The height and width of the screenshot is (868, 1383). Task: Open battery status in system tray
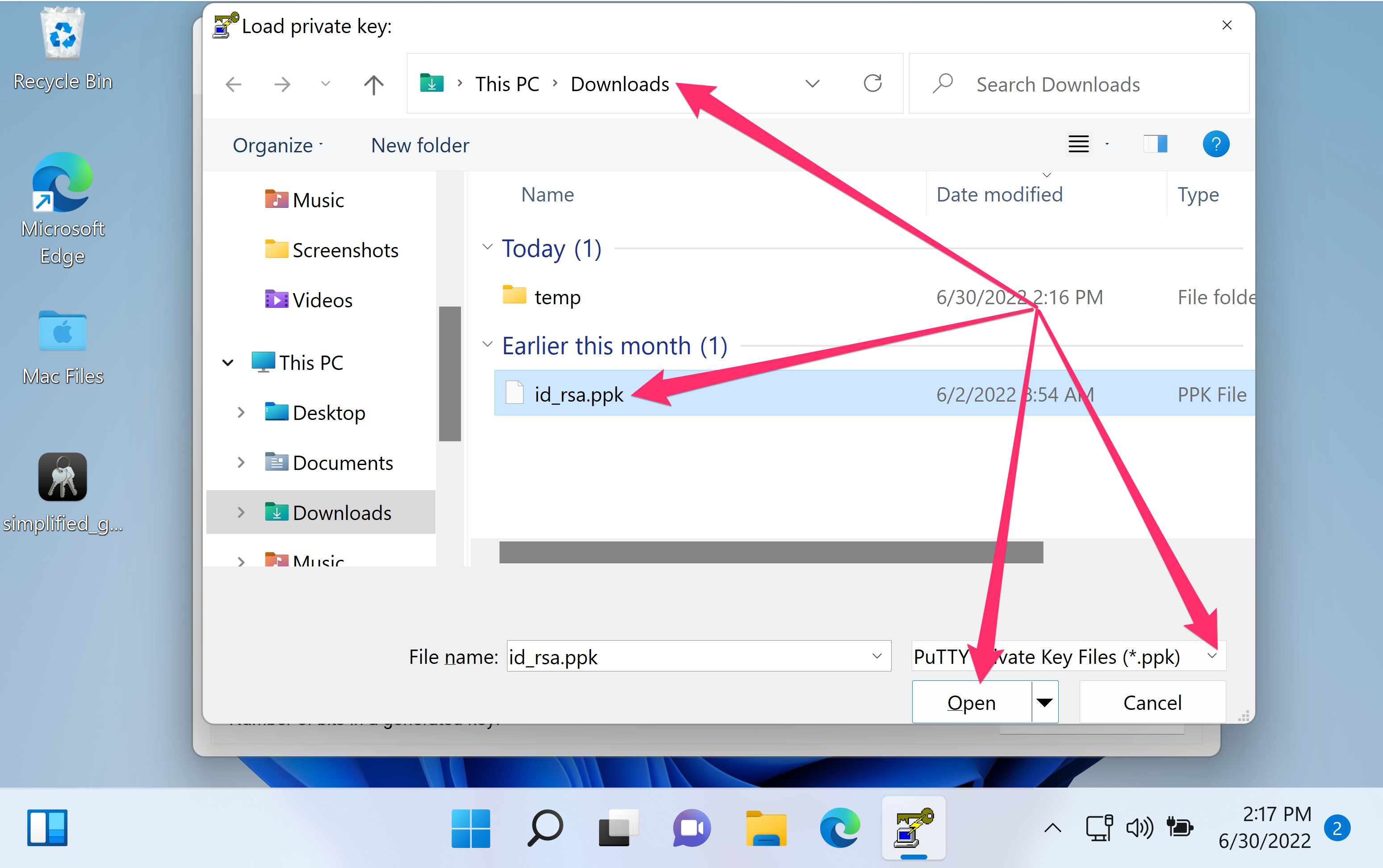click(1180, 828)
